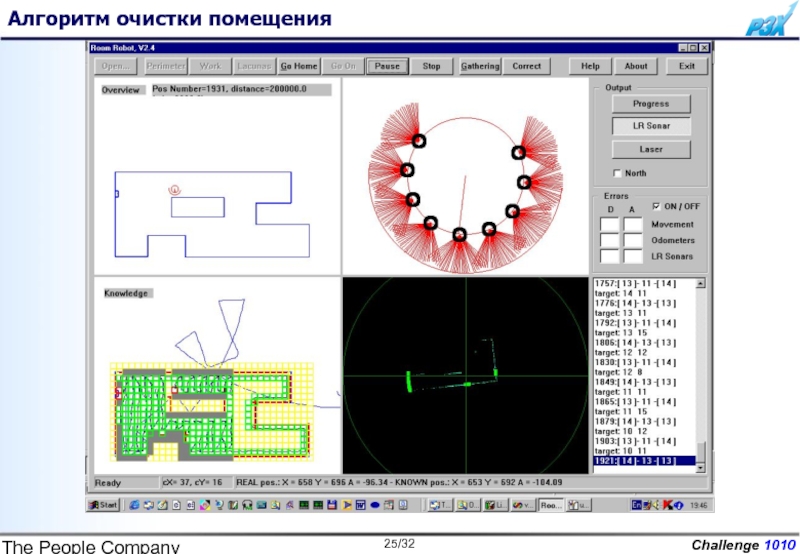This screenshot has height=554, width=800.
Task: Toggle the Errors ON / OFF checkbox
Action: coord(657,206)
